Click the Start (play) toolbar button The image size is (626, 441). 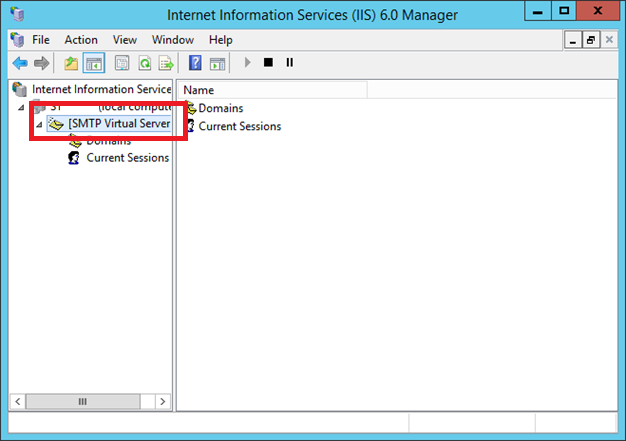pos(248,62)
